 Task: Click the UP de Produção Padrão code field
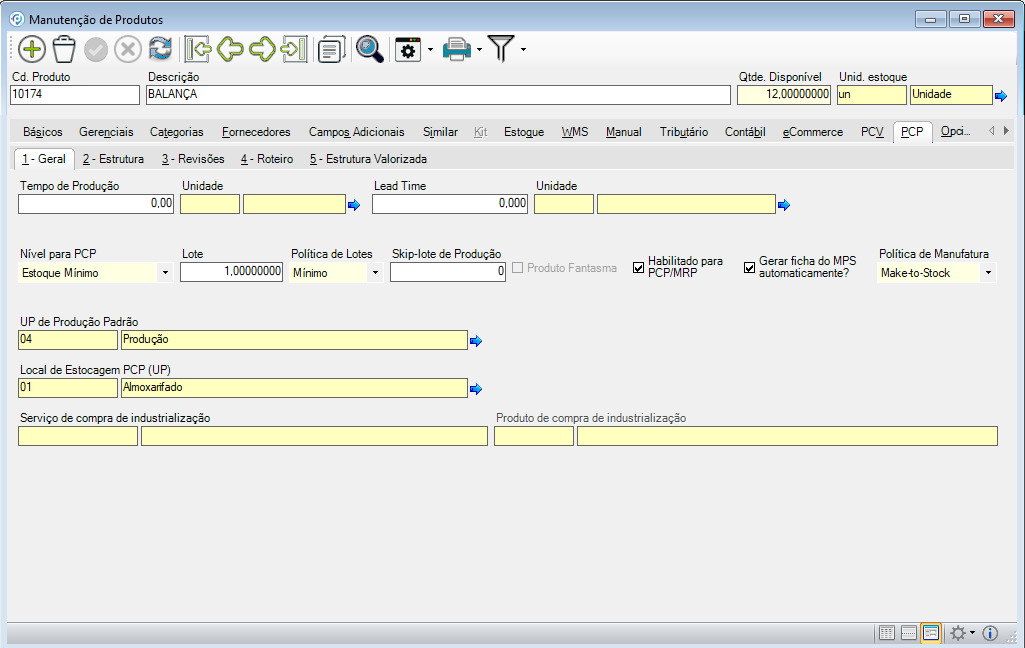click(68, 340)
